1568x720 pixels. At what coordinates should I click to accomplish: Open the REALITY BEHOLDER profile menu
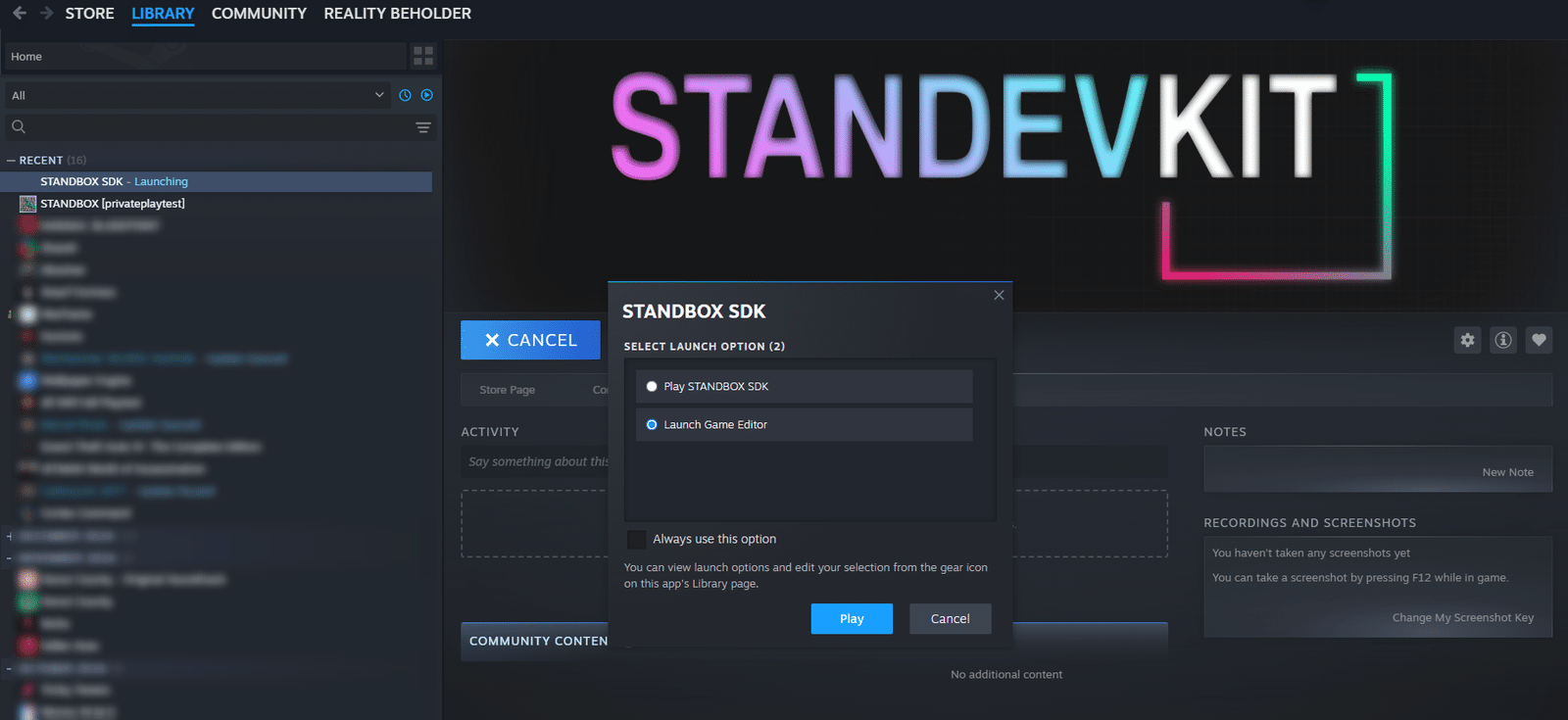[397, 14]
